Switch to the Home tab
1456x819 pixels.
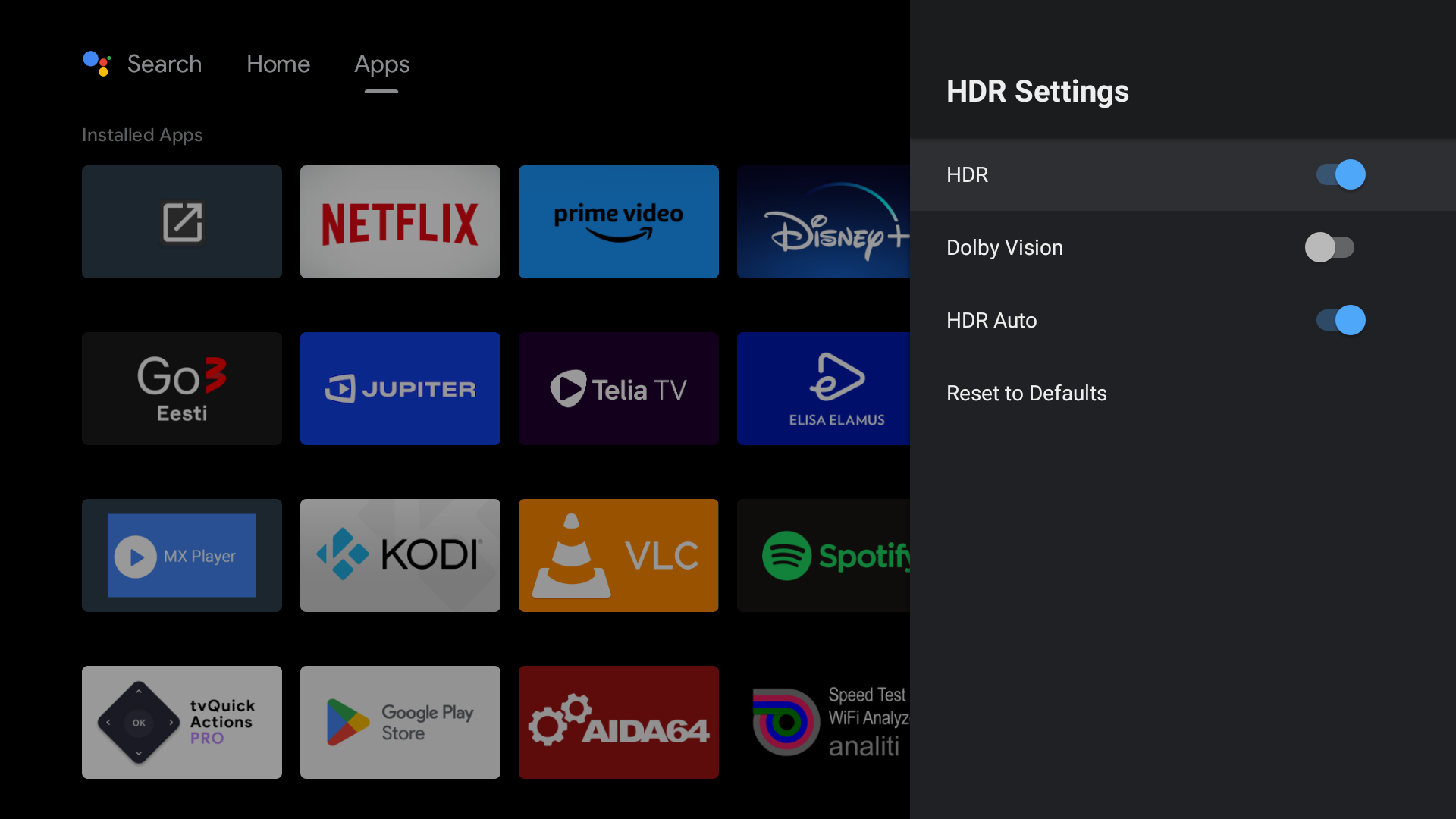pos(278,64)
